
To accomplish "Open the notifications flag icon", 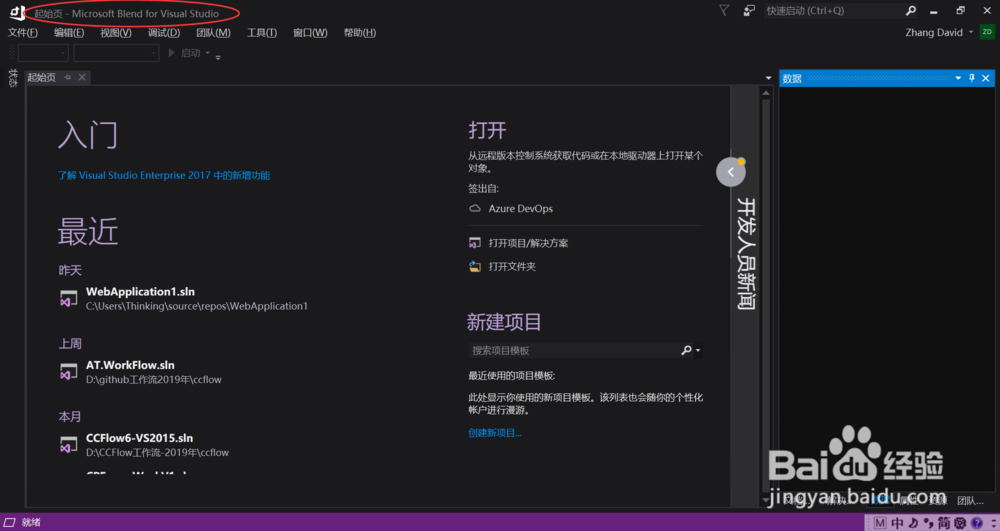I will [724, 10].
